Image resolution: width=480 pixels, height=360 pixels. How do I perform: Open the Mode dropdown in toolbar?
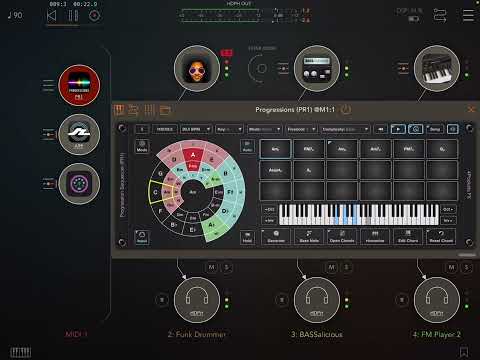264,129
